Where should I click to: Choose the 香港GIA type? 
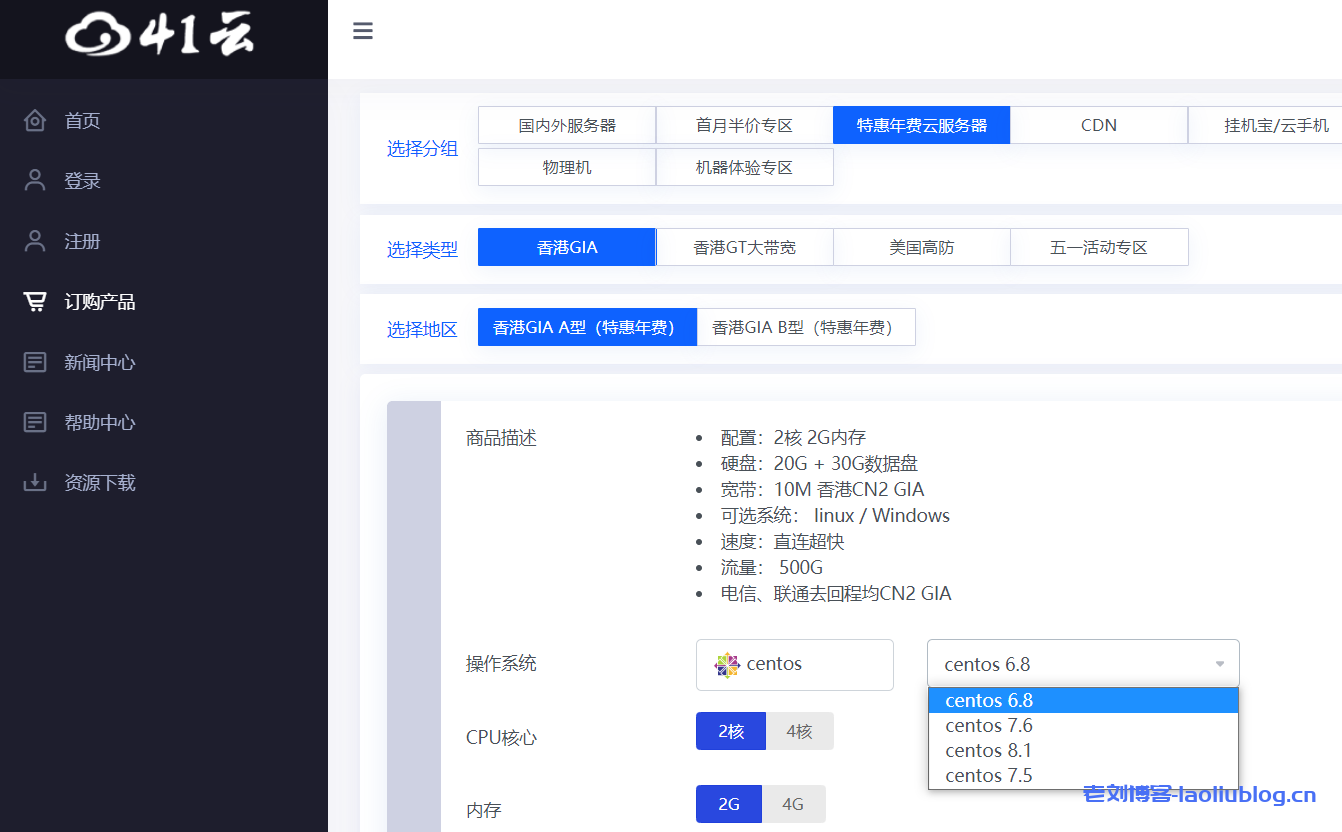pos(567,247)
